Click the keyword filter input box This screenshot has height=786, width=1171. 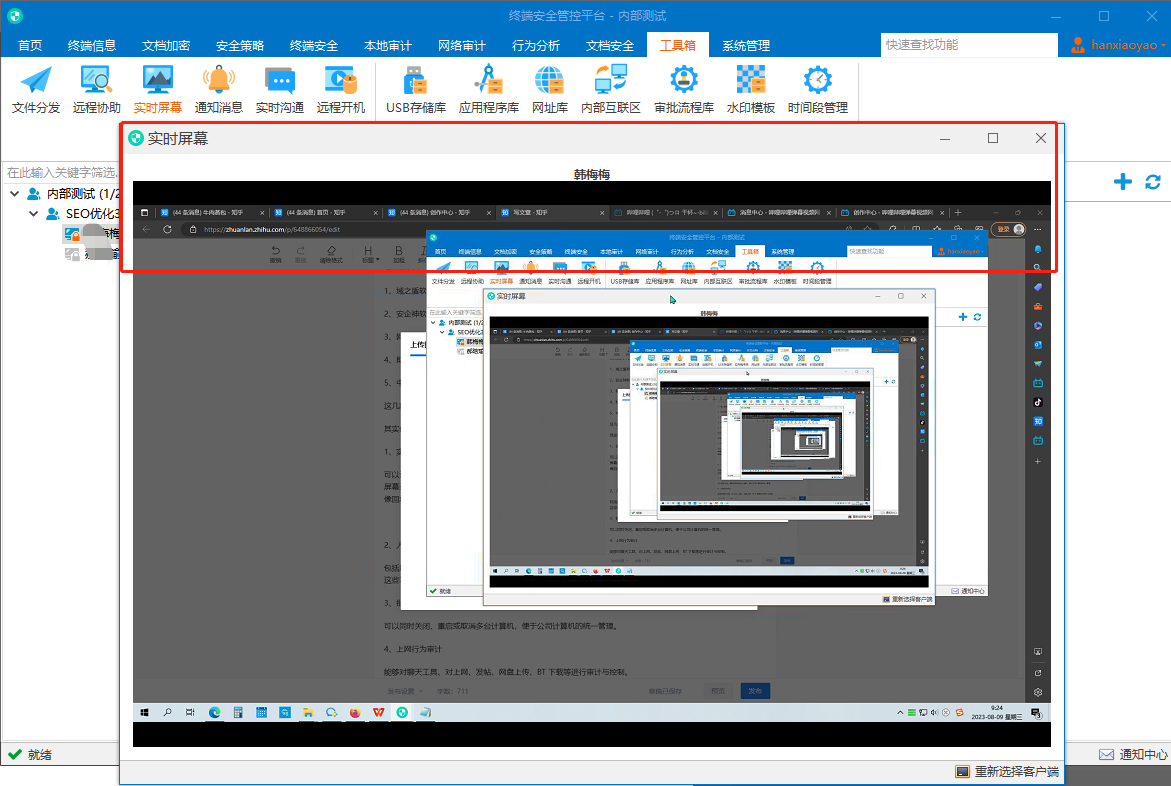tap(61, 173)
